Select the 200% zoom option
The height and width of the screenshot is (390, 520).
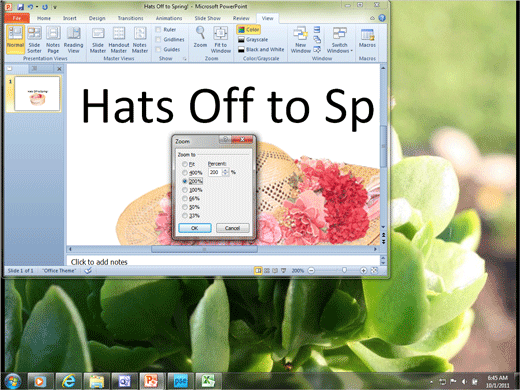coord(185,181)
